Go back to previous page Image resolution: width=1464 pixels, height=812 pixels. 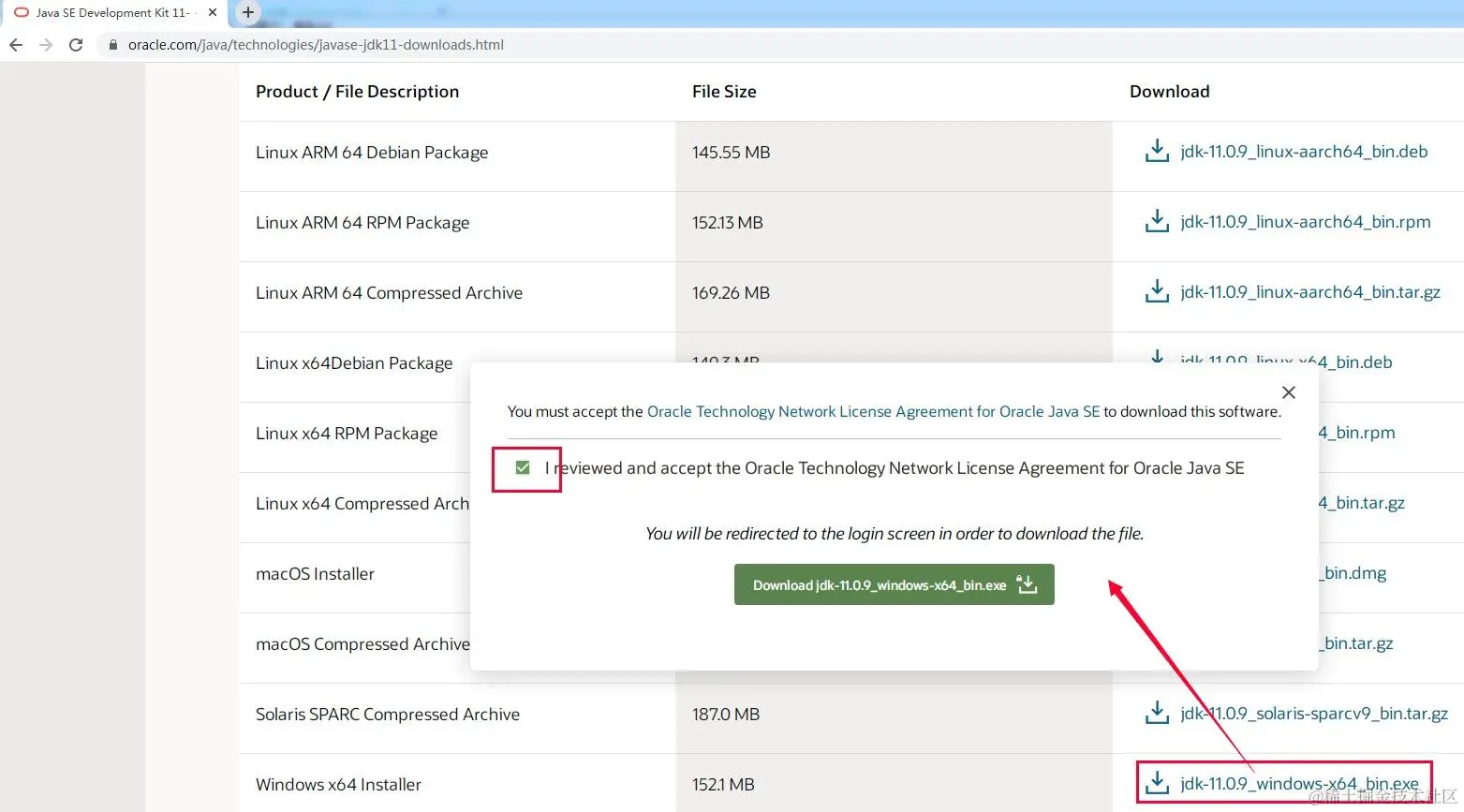click(16, 45)
